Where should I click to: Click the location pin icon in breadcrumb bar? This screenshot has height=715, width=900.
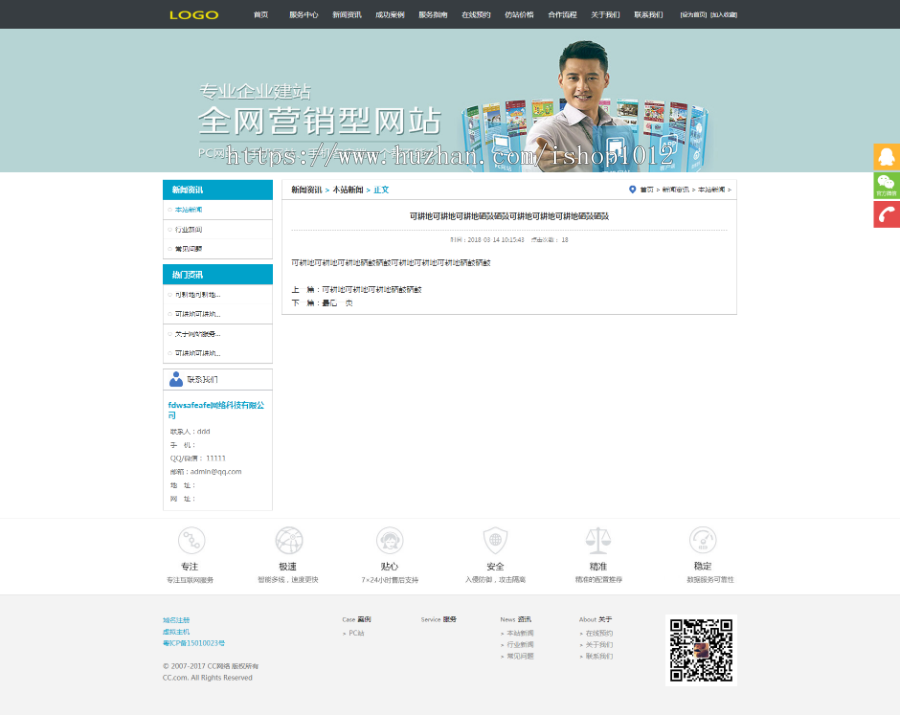tap(631, 189)
